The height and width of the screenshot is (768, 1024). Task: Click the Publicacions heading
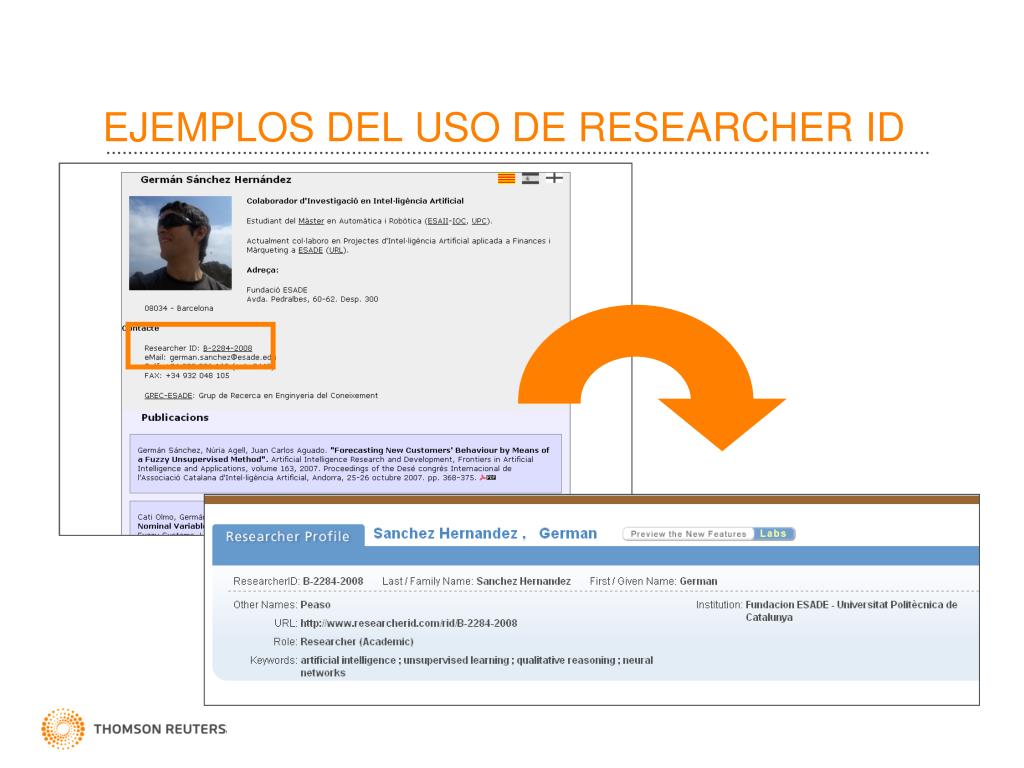(x=175, y=417)
